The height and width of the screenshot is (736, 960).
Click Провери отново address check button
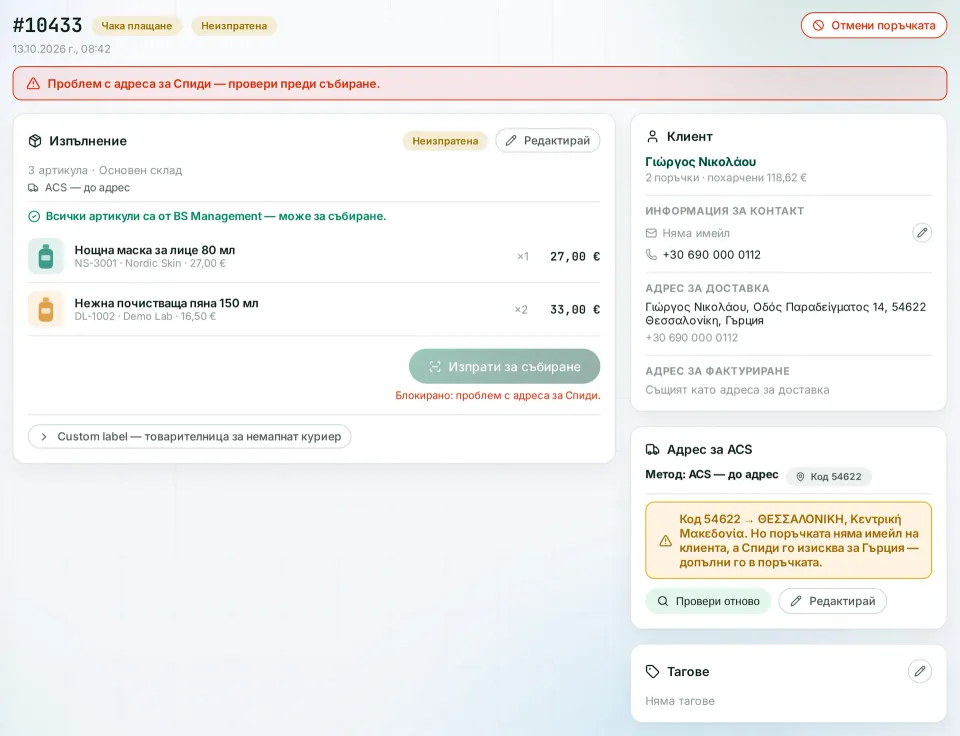(708, 601)
